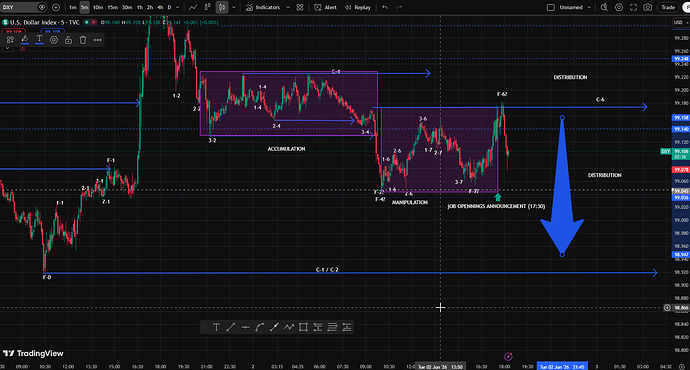The width and height of the screenshot is (690, 370).
Task: Select the 30m interval
Action: pos(127,7)
